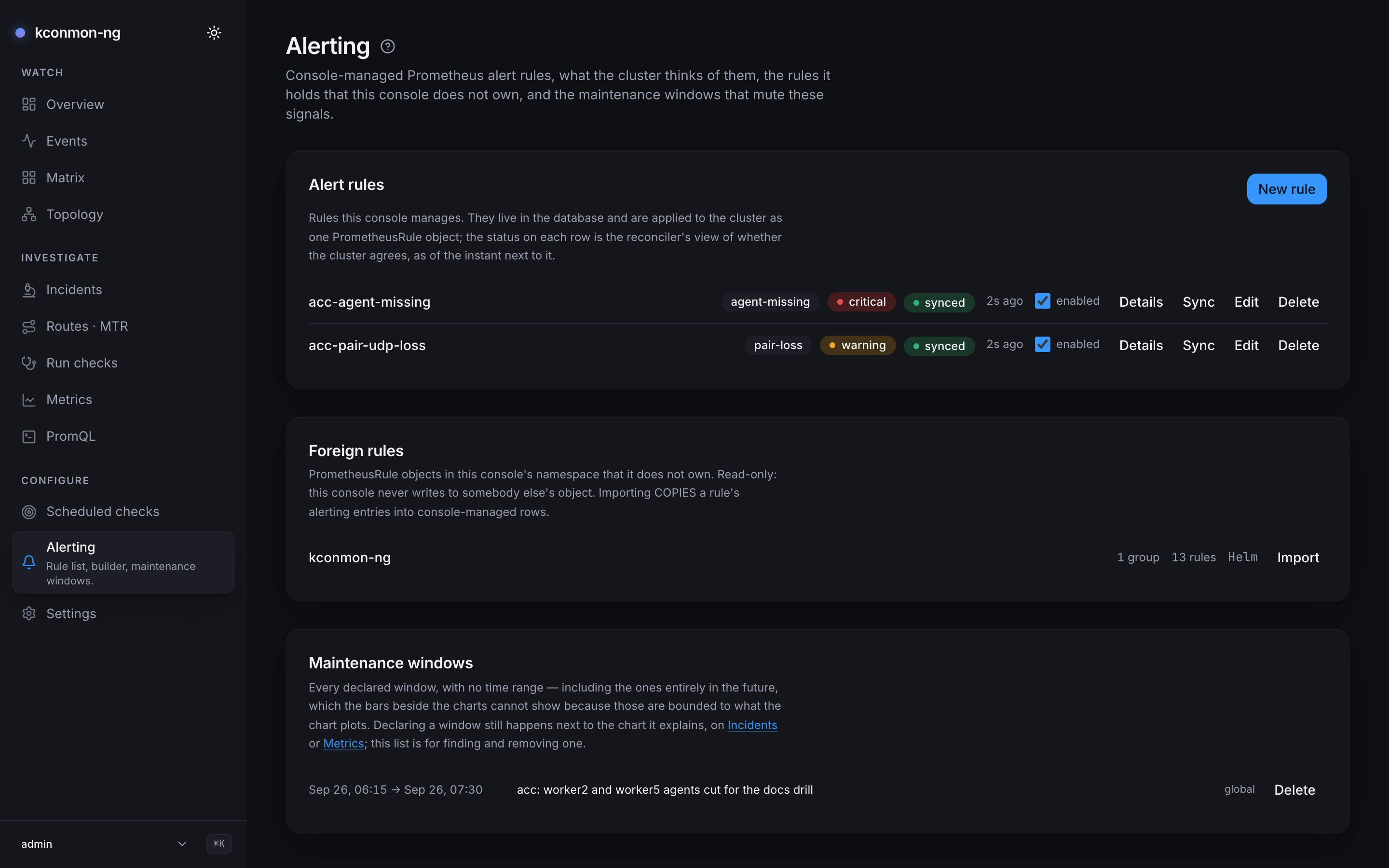Click the Metrics chart icon
Viewport: 1389px width, 868px height.
click(29, 400)
